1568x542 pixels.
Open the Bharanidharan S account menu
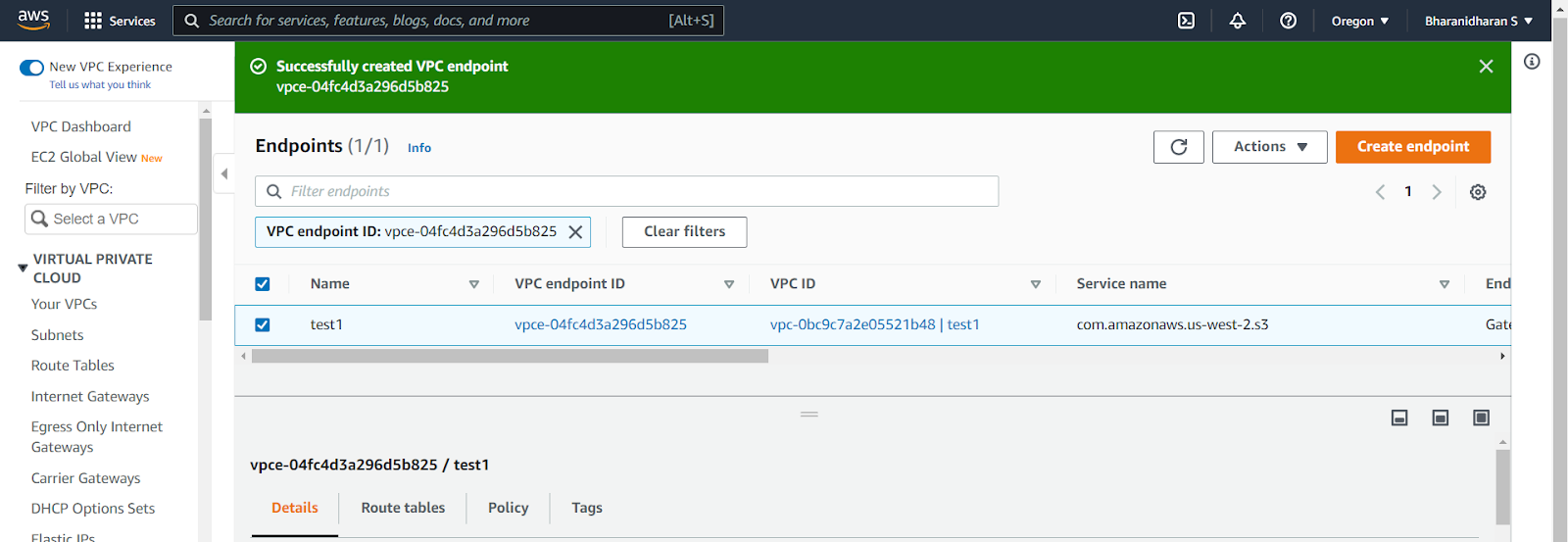(x=1478, y=21)
